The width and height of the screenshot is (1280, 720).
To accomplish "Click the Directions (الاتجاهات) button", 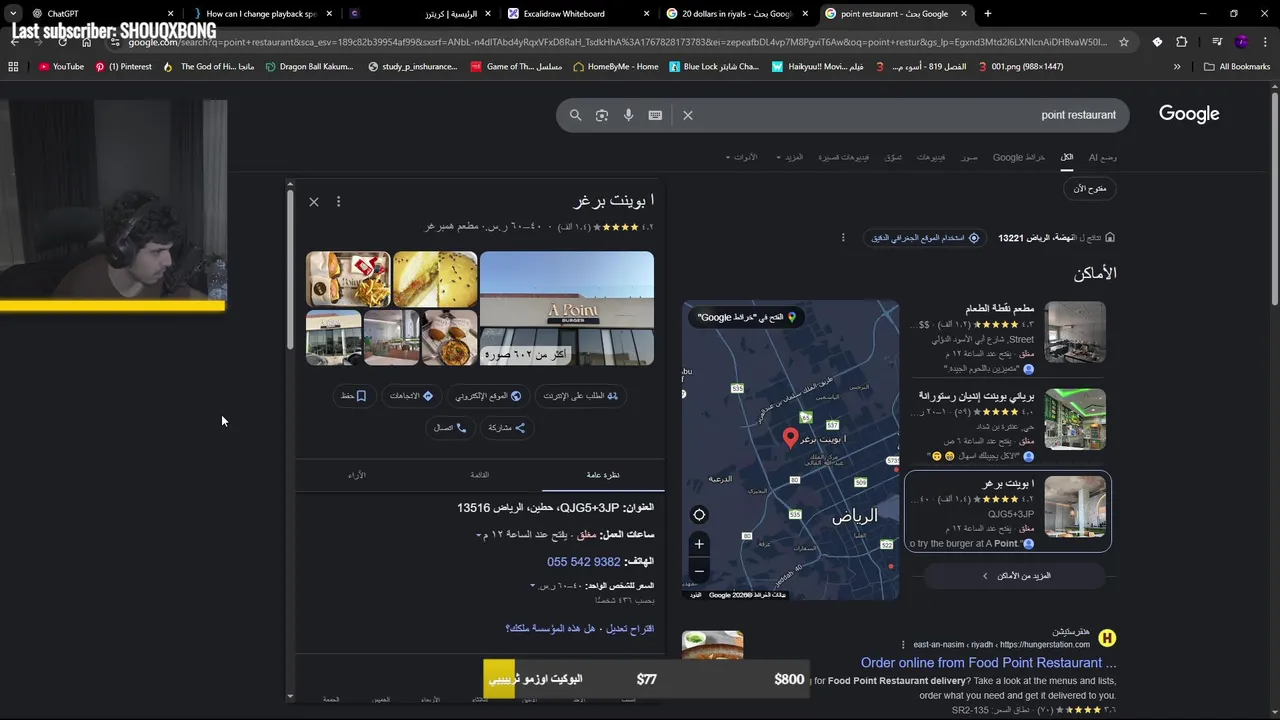I will point(412,396).
